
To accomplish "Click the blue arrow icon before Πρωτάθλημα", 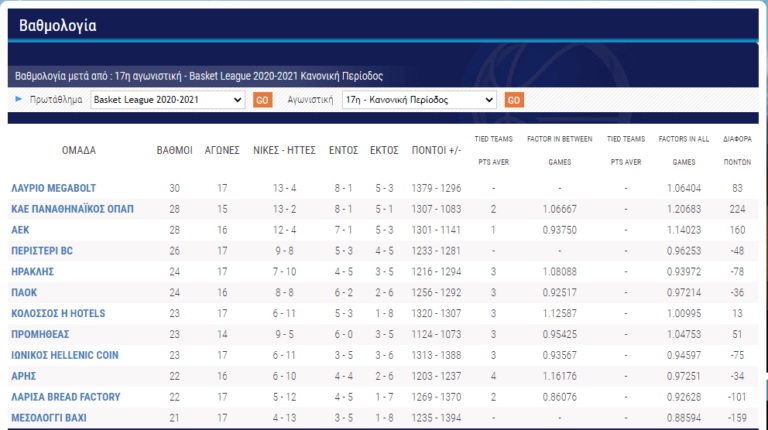I will tap(18, 100).
